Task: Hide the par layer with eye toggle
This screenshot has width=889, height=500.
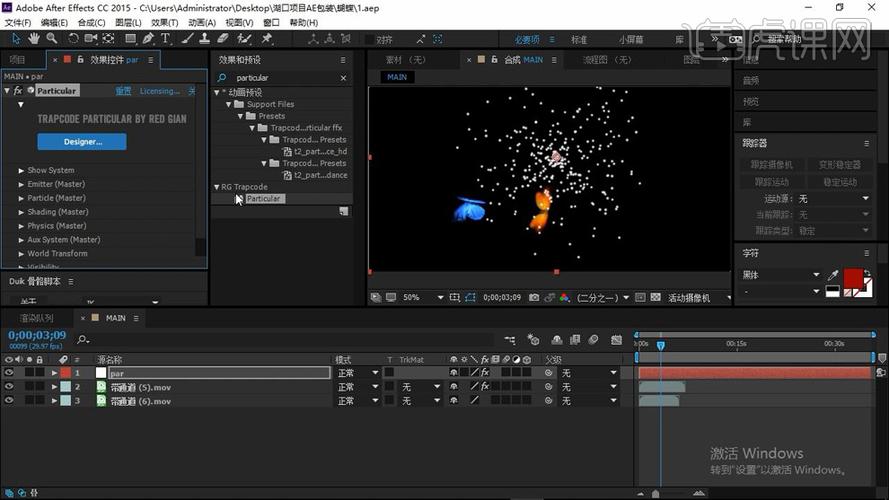Action: click(x=9, y=372)
